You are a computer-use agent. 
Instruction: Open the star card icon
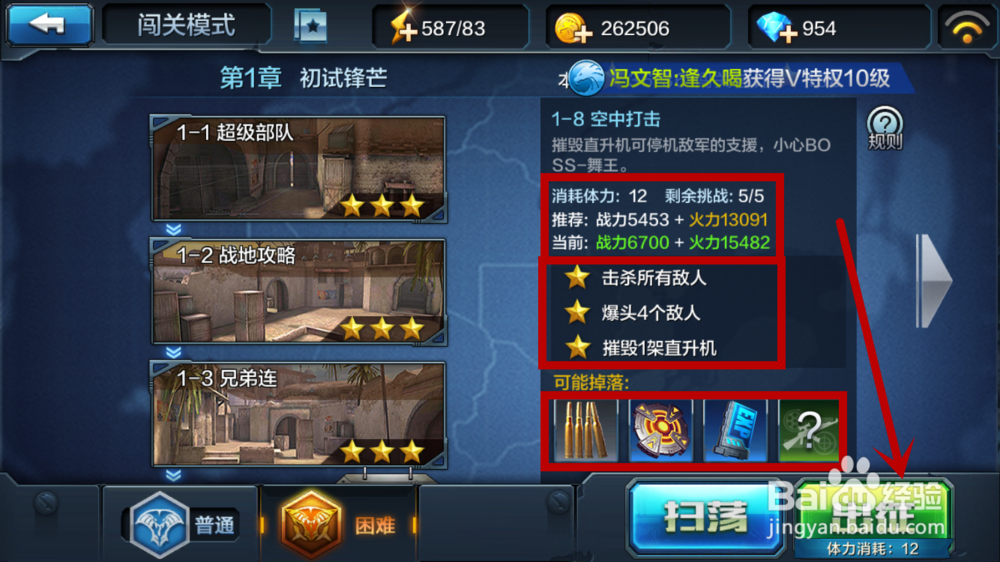(x=311, y=26)
